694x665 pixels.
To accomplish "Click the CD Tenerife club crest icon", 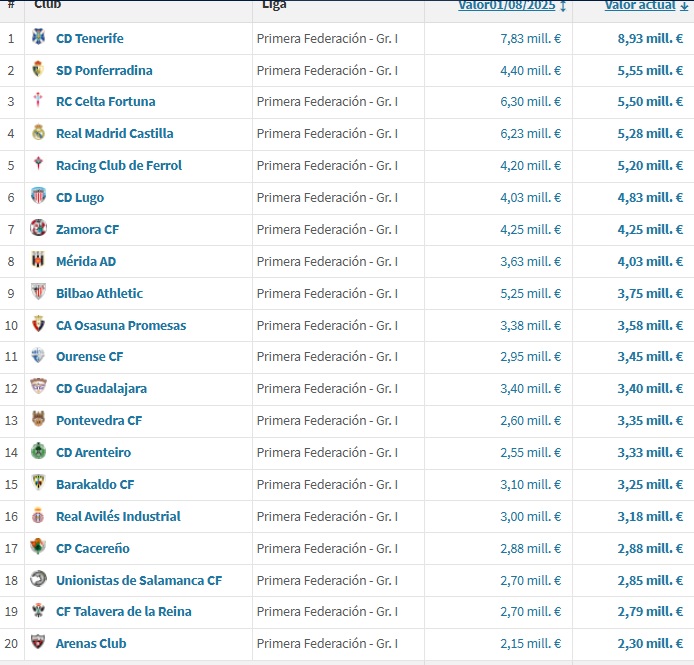I will pos(38,38).
